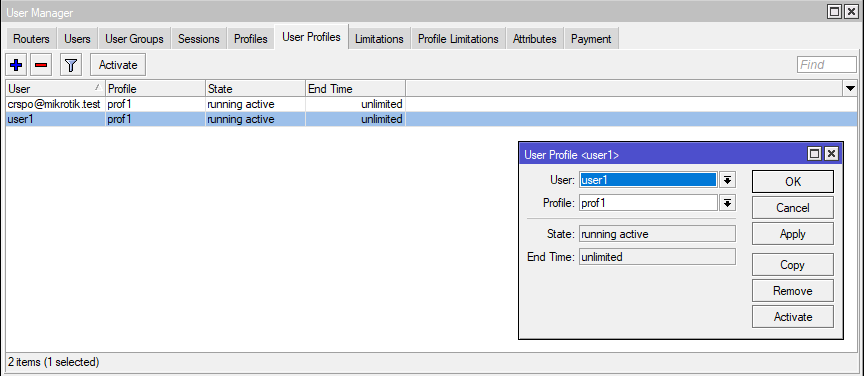
Task: Confirm the dialog with OK
Action: click(x=792, y=181)
